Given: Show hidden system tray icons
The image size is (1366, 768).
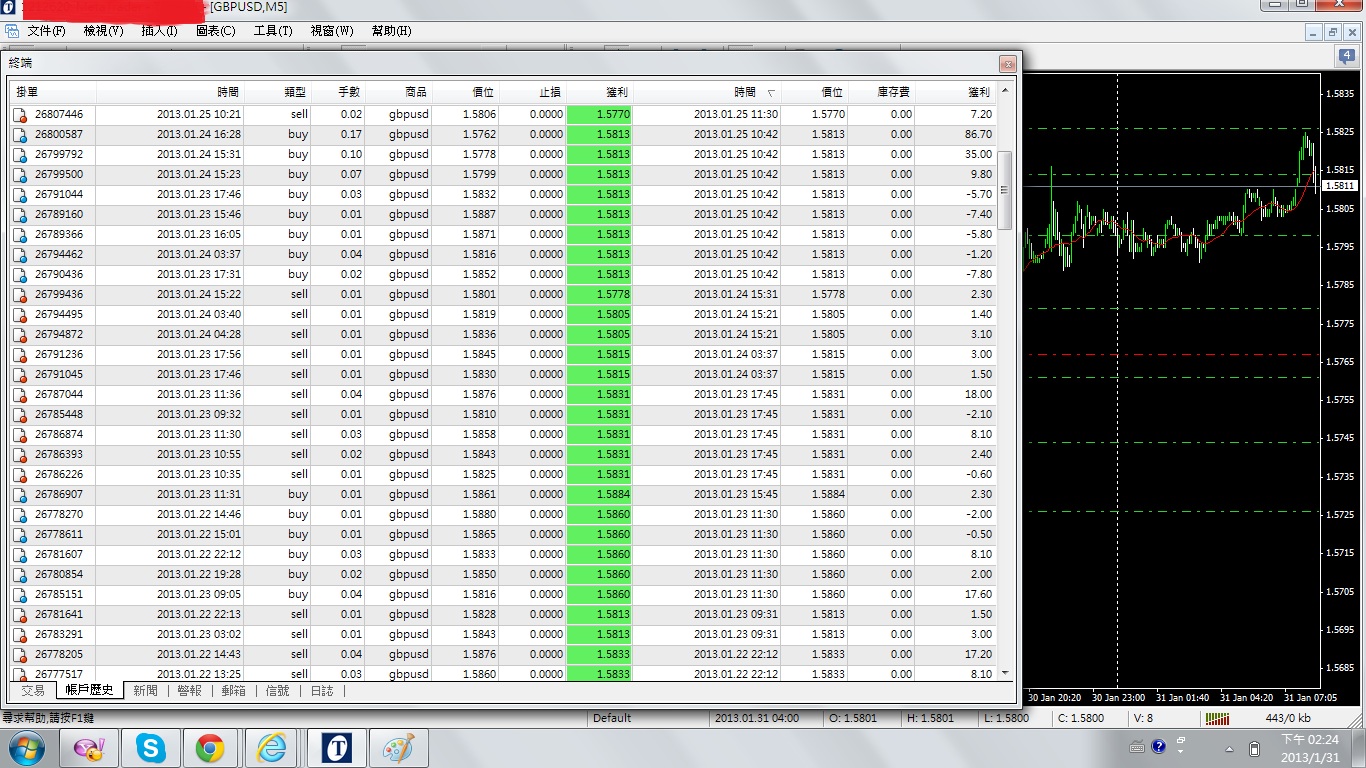Looking at the screenshot, I should click(x=1229, y=748).
